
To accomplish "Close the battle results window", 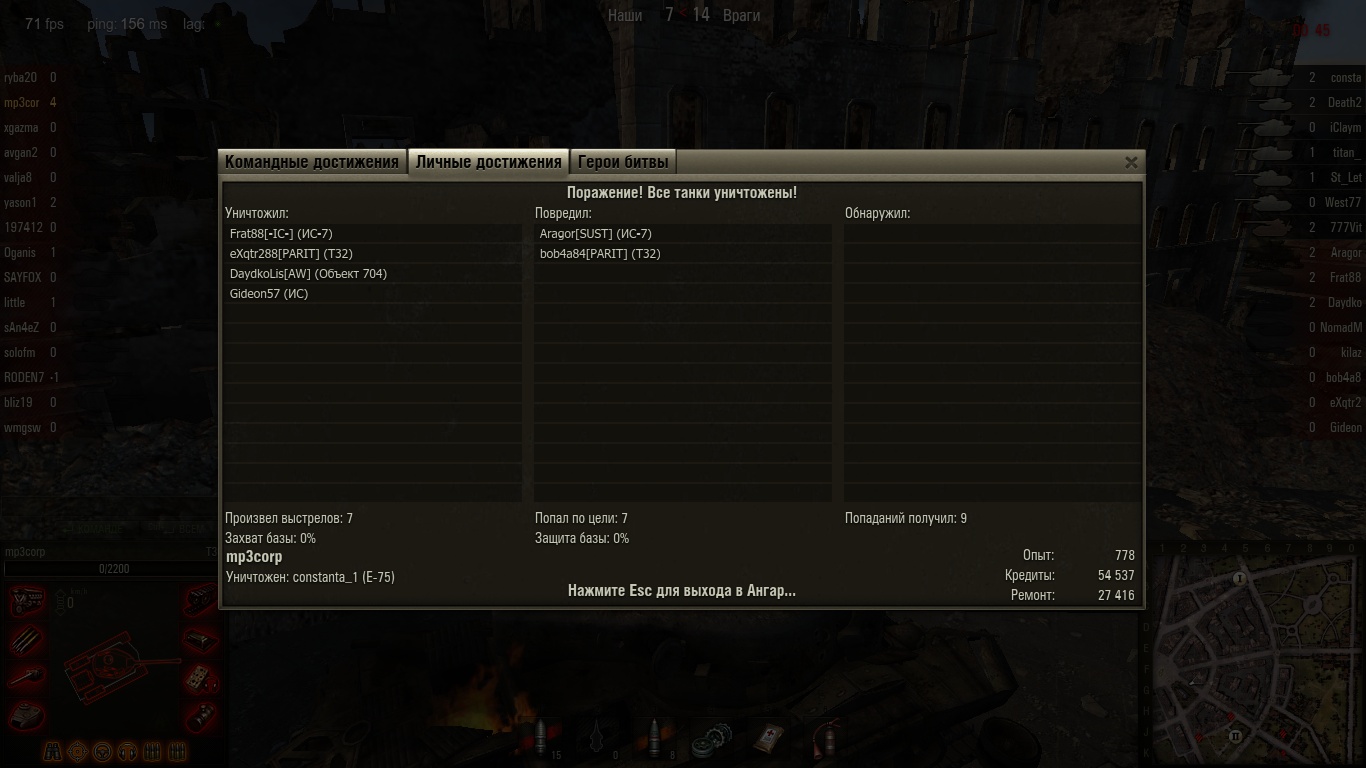I will coord(1131,162).
